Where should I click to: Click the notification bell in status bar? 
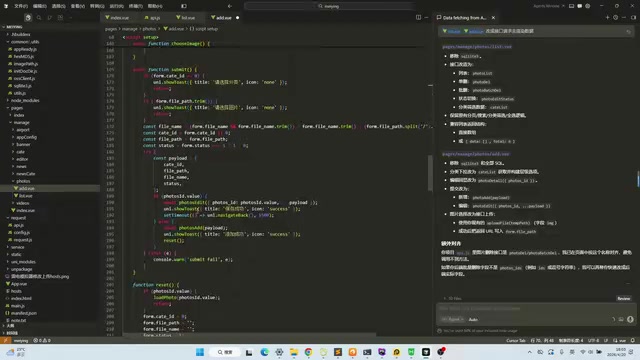[x=633, y=340]
